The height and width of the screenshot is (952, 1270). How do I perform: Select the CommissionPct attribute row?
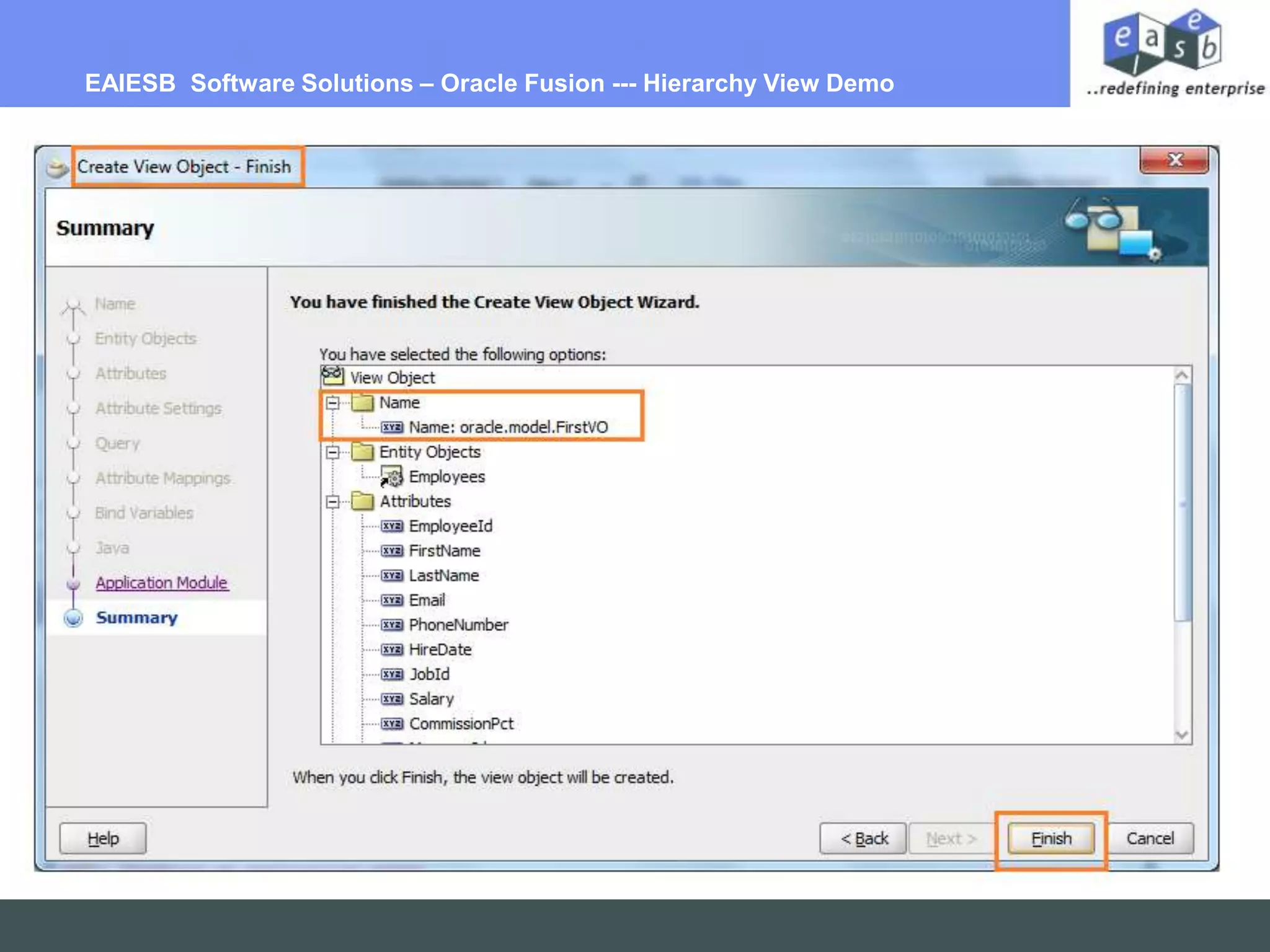[448, 724]
